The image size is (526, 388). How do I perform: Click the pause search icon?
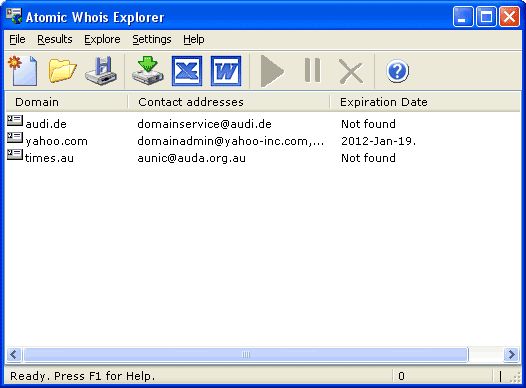click(312, 70)
